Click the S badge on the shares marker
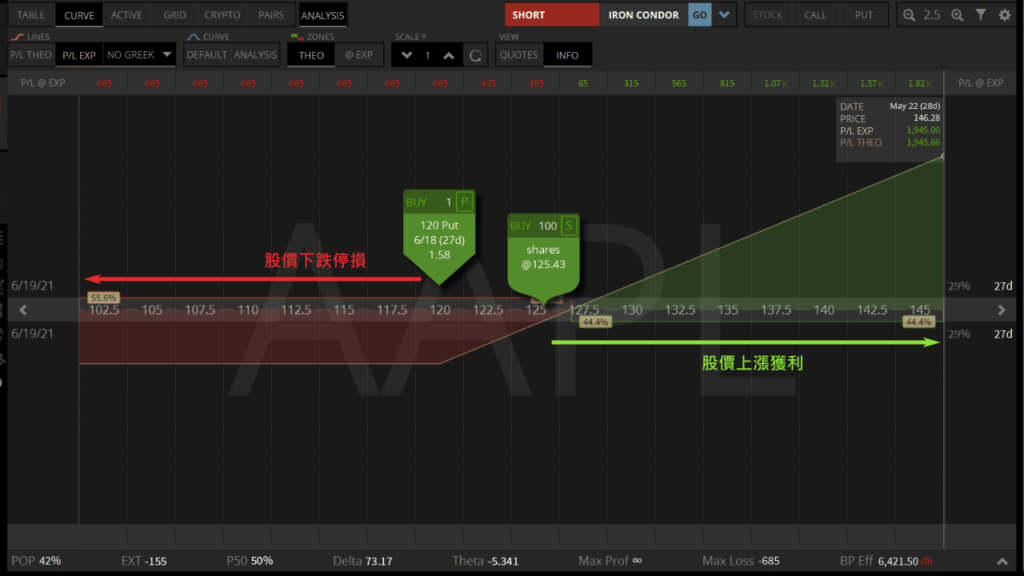Image resolution: width=1024 pixels, height=576 pixels. click(x=569, y=226)
